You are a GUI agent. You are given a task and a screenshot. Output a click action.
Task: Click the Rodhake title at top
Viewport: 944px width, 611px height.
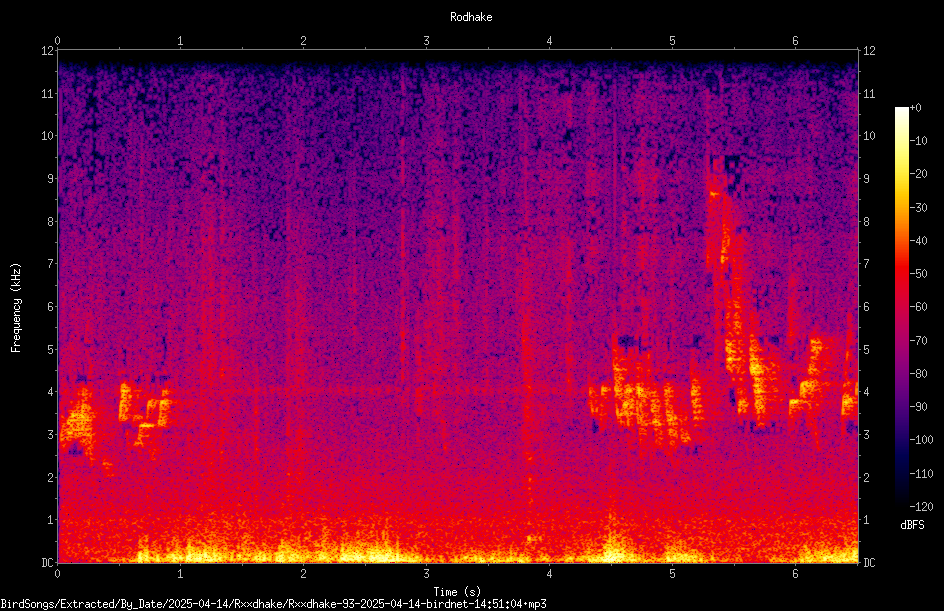(x=471, y=17)
